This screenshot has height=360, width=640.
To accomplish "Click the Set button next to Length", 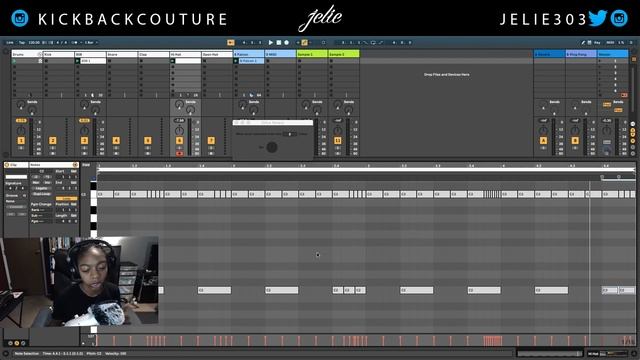I will click(x=74, y=216).
